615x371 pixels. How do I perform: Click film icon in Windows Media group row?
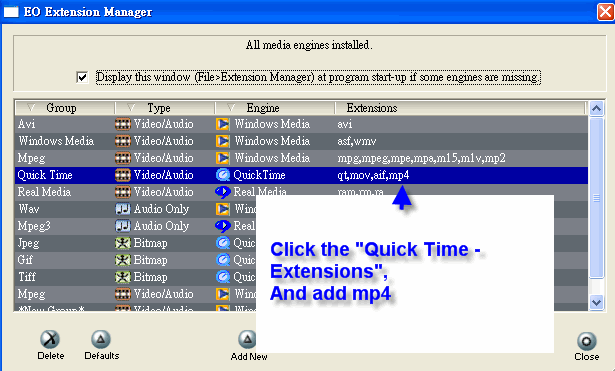tap(122, 141)
